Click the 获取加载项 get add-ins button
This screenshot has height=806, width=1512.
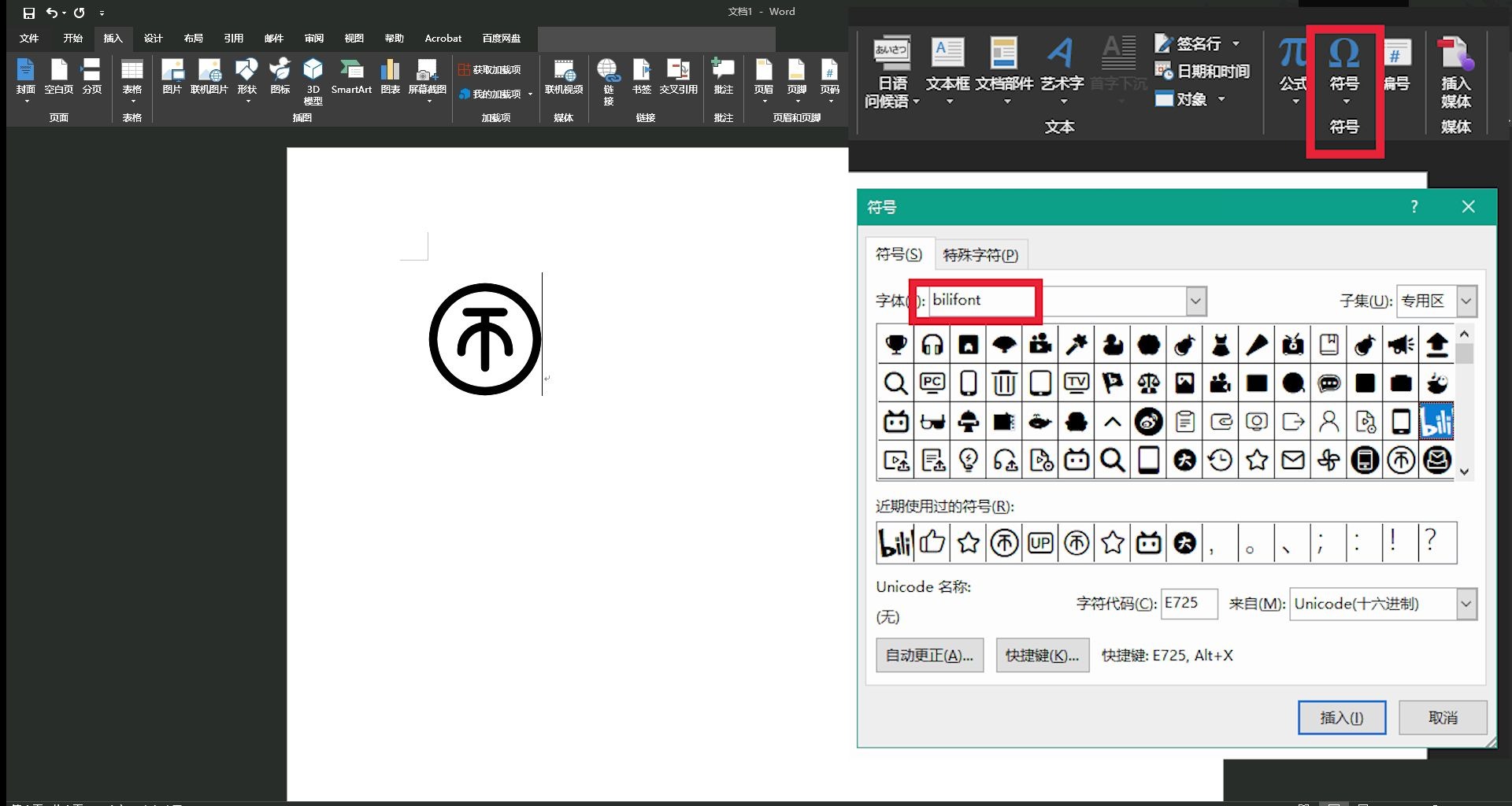click(x=490, y=70)
